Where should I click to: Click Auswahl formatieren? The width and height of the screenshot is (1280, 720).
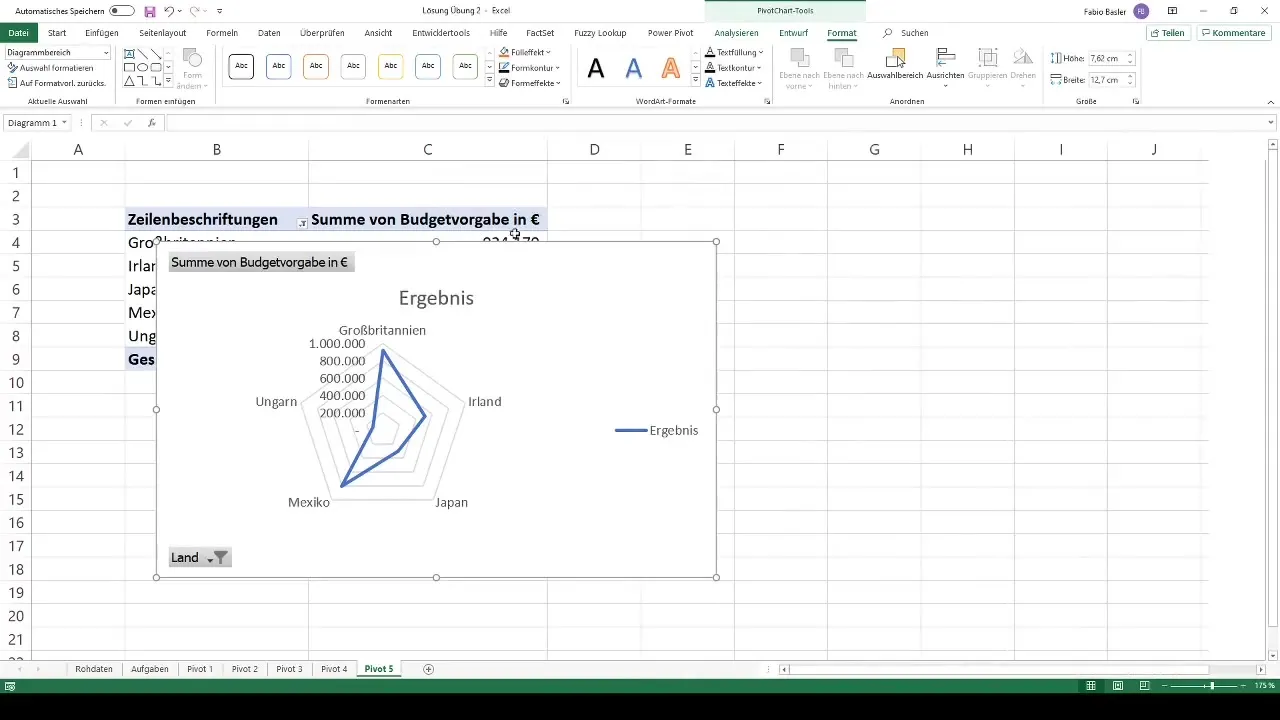(x=50, y=68)
